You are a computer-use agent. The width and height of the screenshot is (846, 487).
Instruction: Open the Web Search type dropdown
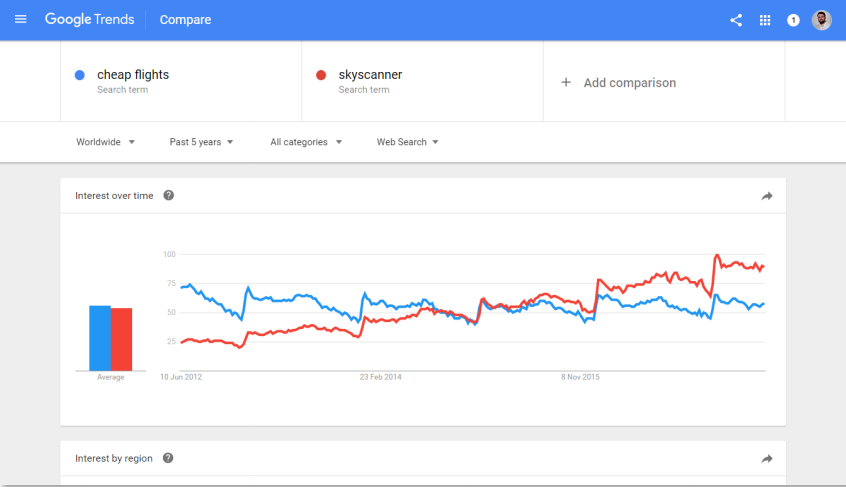(407, 142)
